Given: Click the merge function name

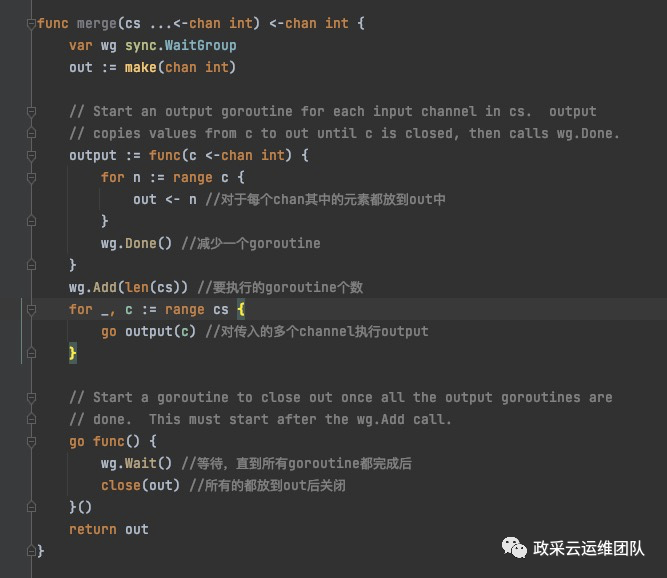Looking at the screenshot, I should click(x=96, y=23).
